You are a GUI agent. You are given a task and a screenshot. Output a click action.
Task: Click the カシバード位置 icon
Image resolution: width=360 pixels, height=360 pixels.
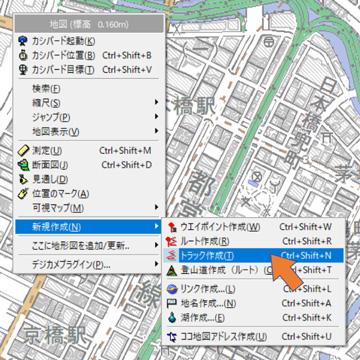coord(23,55)
